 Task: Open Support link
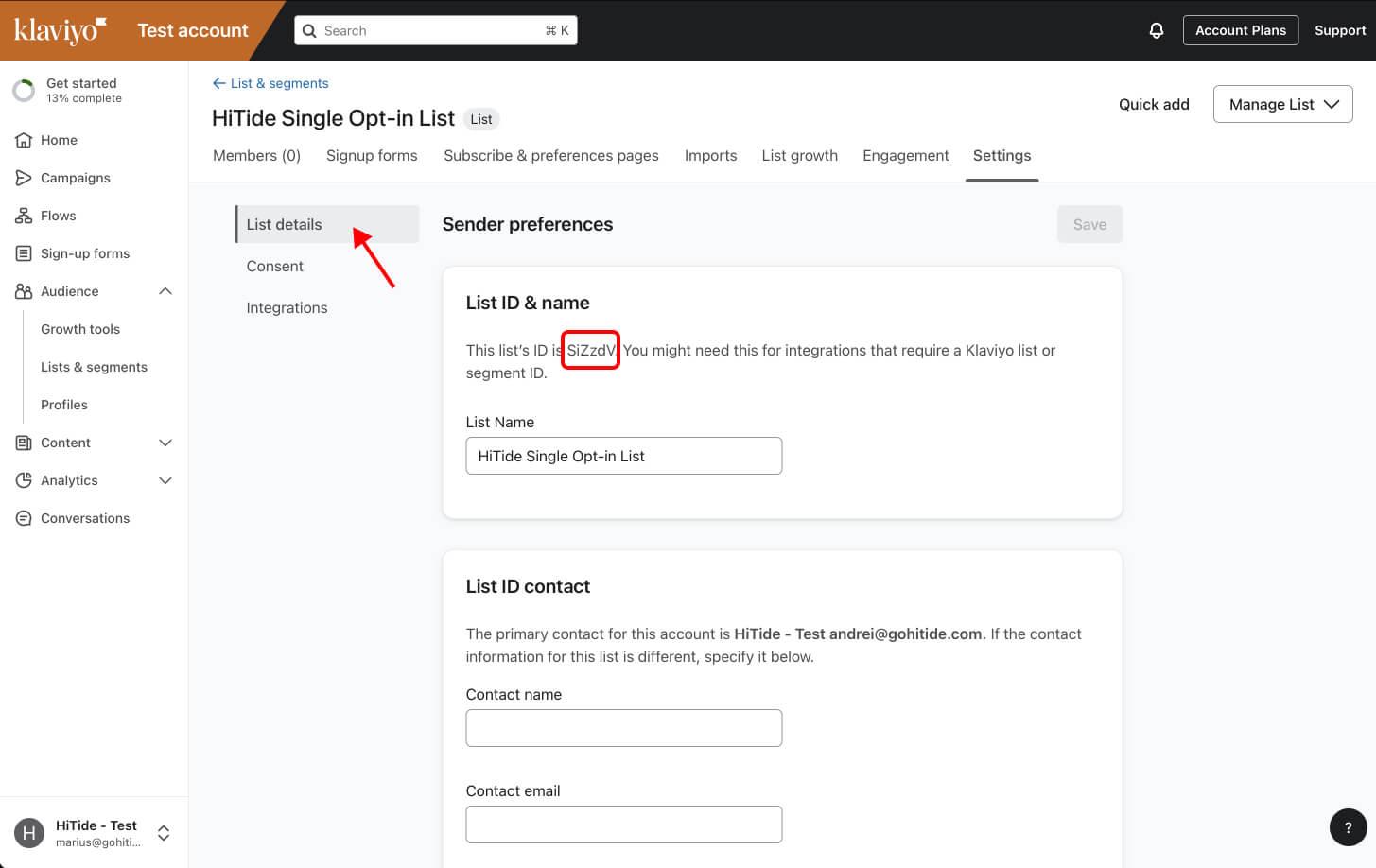point(1340,30)
